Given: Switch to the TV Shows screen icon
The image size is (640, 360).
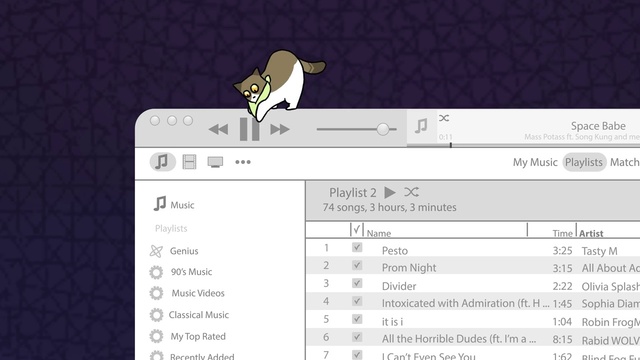Looking at the screenshot, I should (x=215, y=162).
